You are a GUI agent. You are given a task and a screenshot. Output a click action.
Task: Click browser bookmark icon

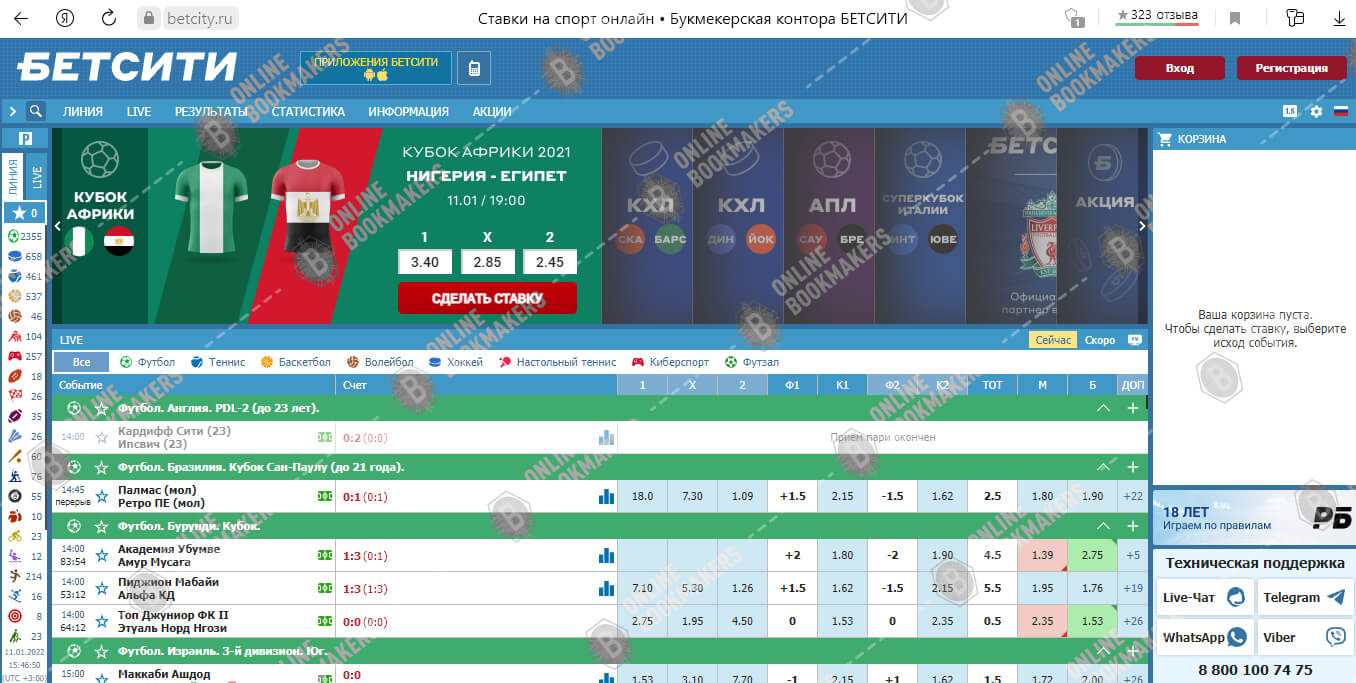[x=1235, y=18]
